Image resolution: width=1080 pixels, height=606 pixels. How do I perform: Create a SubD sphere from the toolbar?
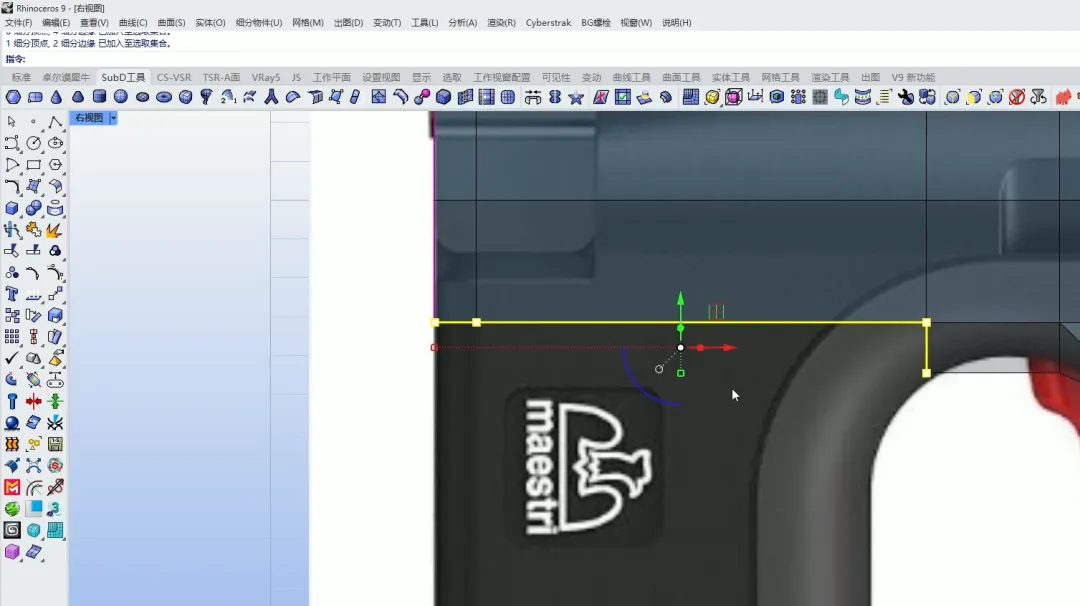[121, 97]
